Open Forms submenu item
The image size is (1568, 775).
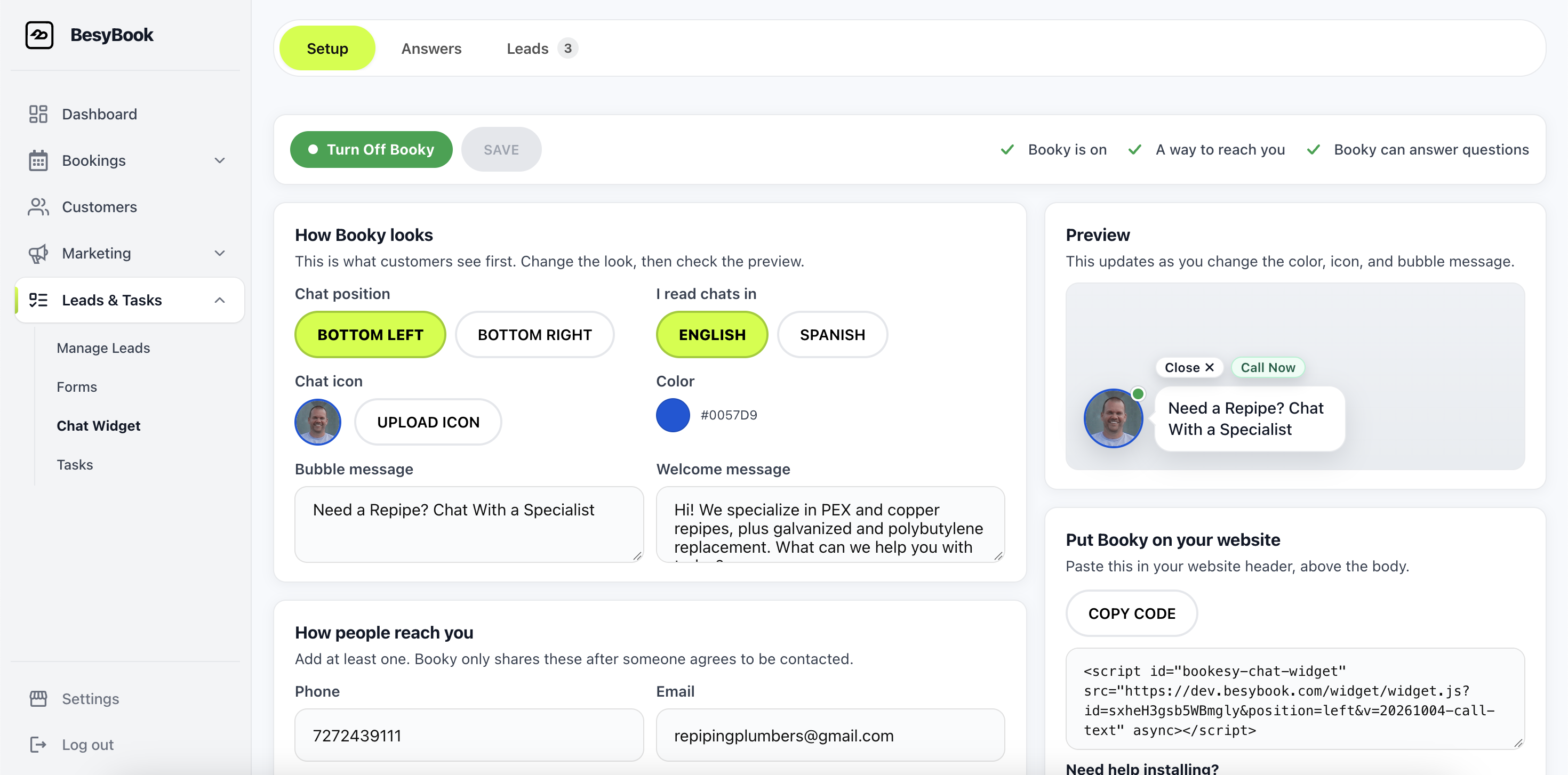coord(77,387)
